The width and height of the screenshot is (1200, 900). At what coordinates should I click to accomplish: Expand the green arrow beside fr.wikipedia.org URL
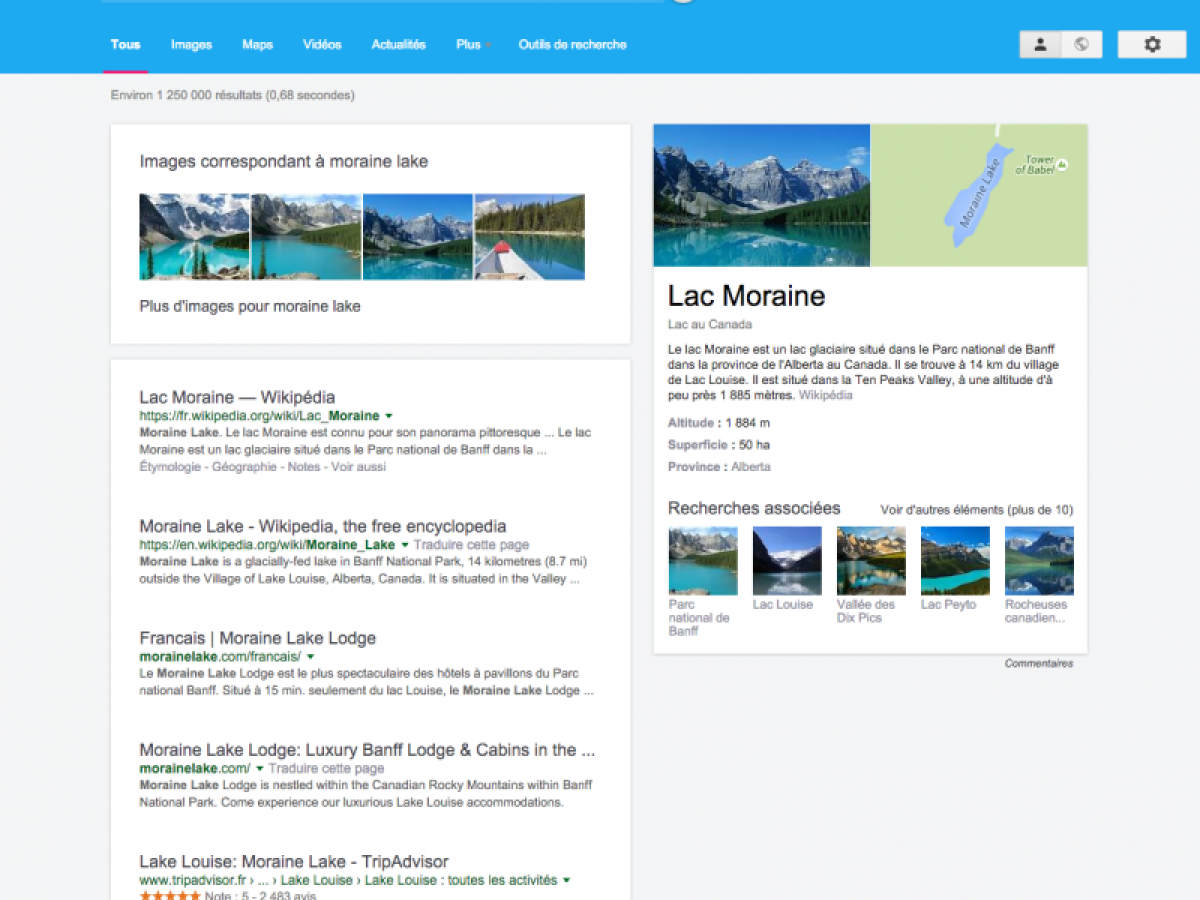(x=389, y=416)
